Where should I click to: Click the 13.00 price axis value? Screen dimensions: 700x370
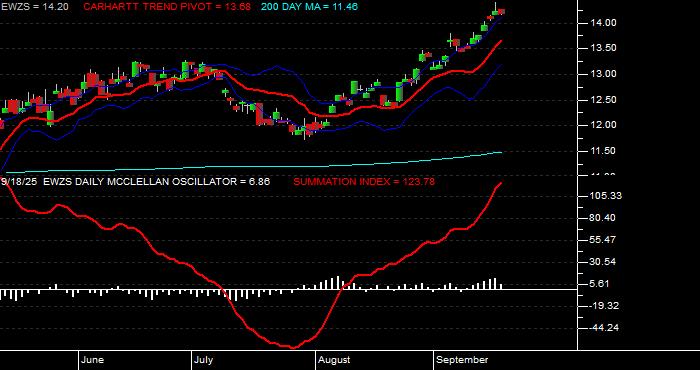[604, 74]
